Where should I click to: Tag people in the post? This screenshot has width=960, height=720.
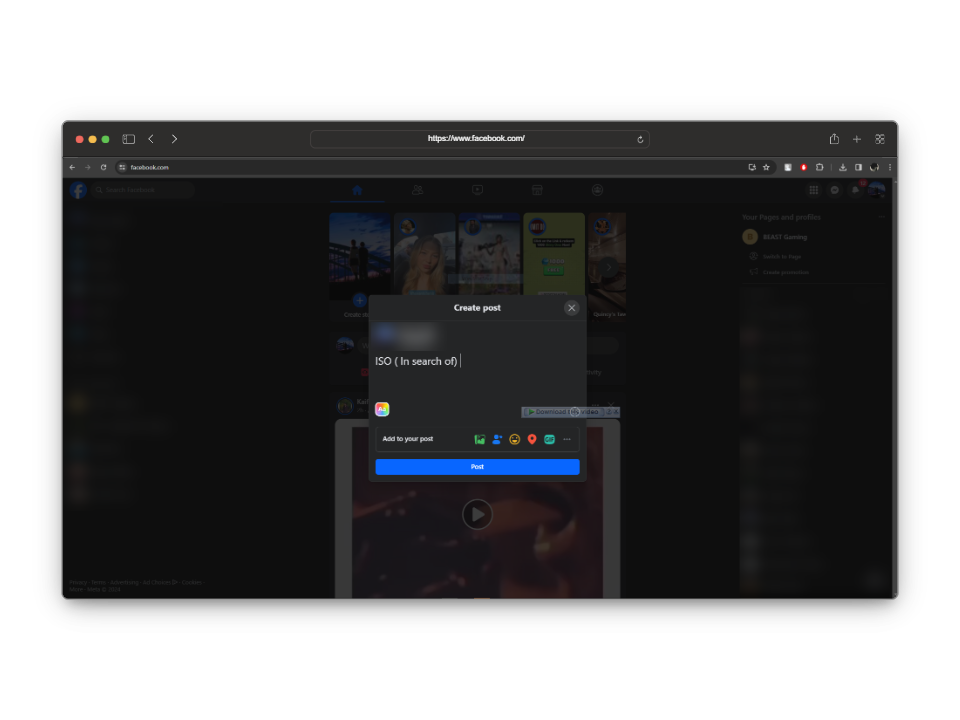(497, 439)
